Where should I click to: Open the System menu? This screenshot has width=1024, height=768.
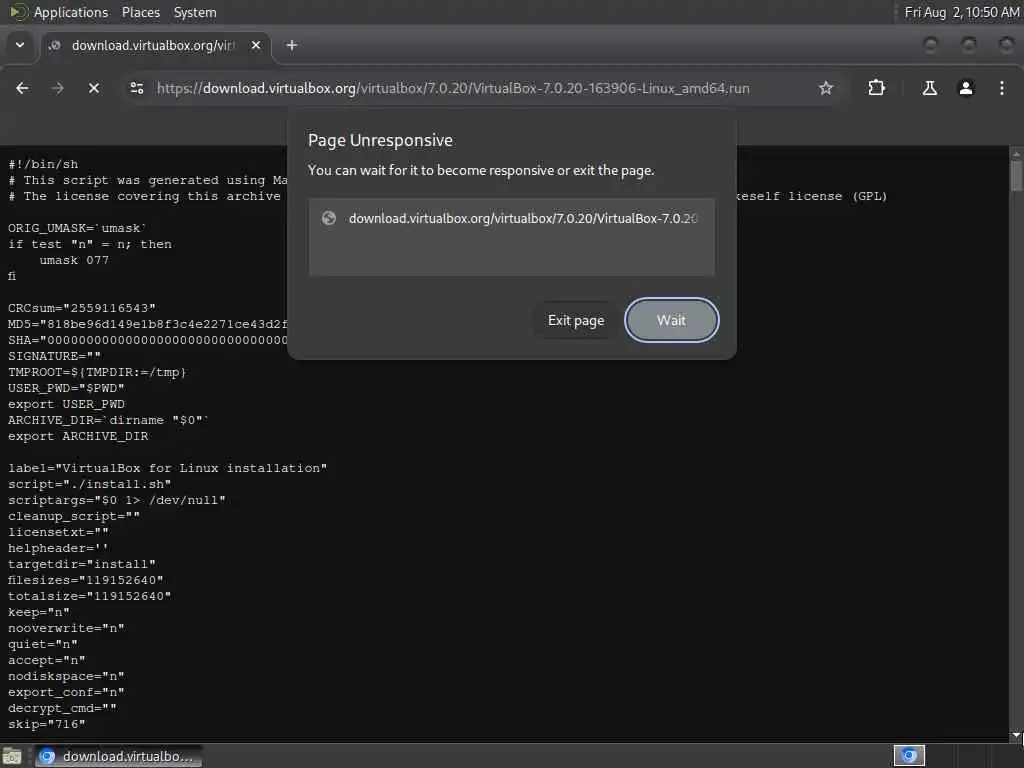click(195, 12)
